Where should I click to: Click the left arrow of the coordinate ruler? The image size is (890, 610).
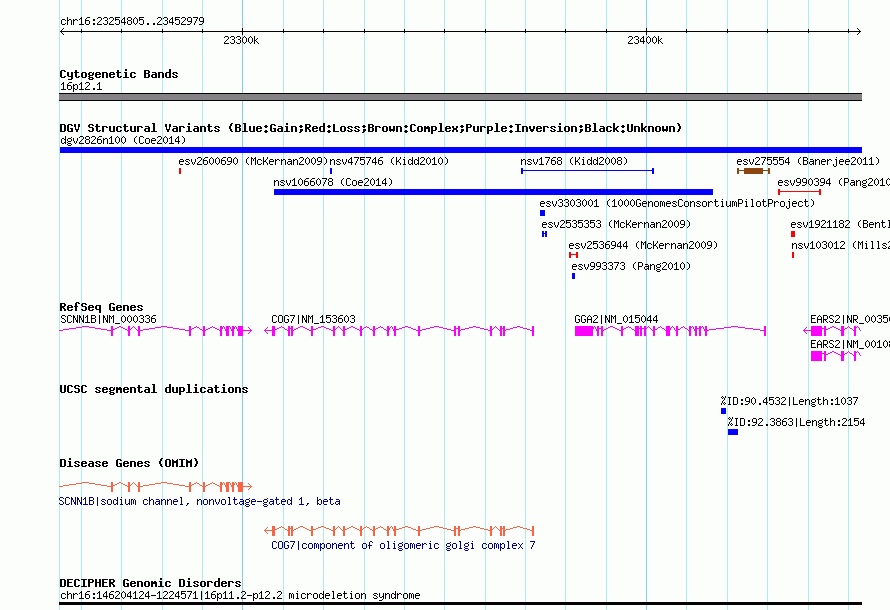[63, 32]
